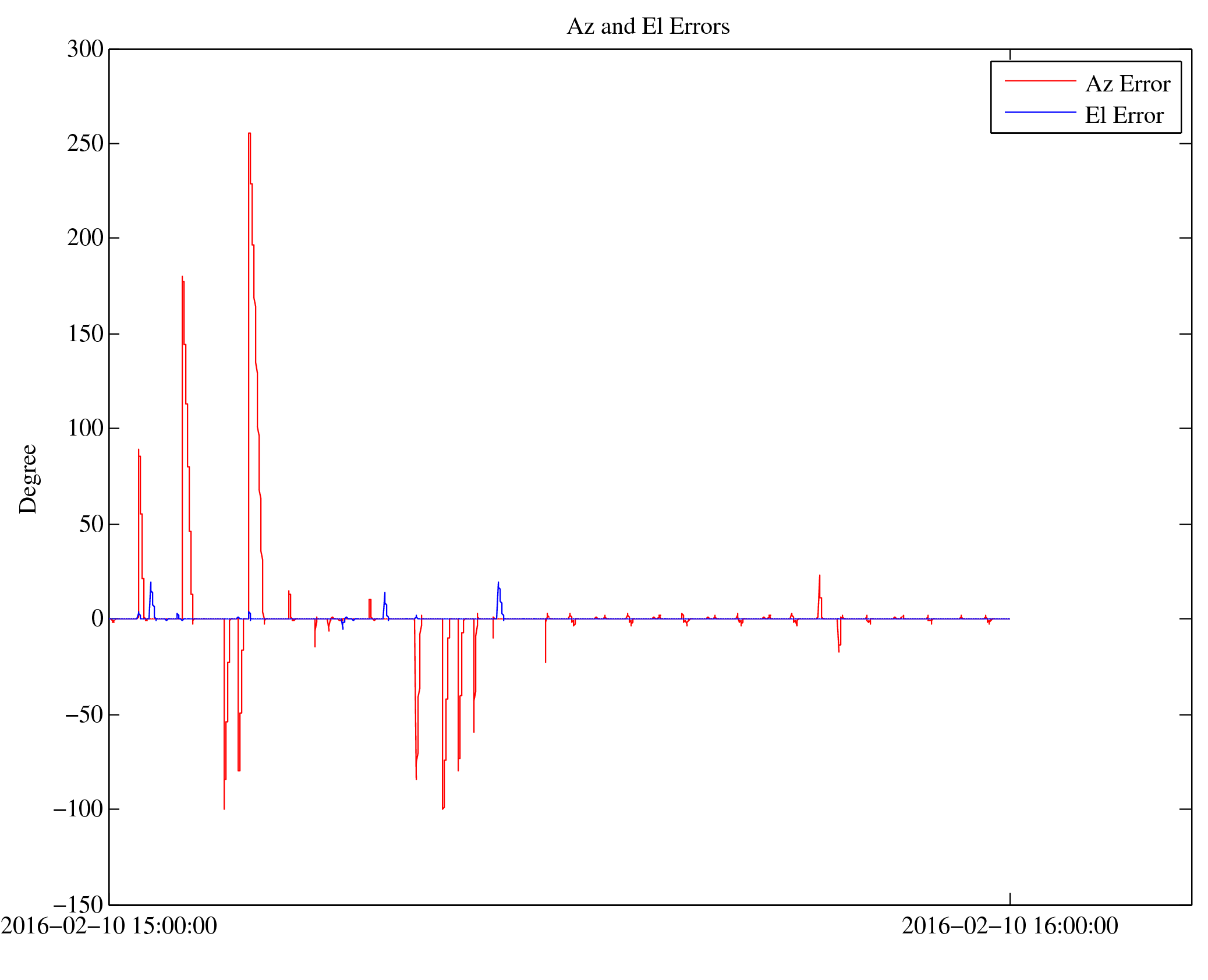This screenshot has height=980, width=1208.
Task: Click the tallest red Az Error peak top
Action: 250,133
